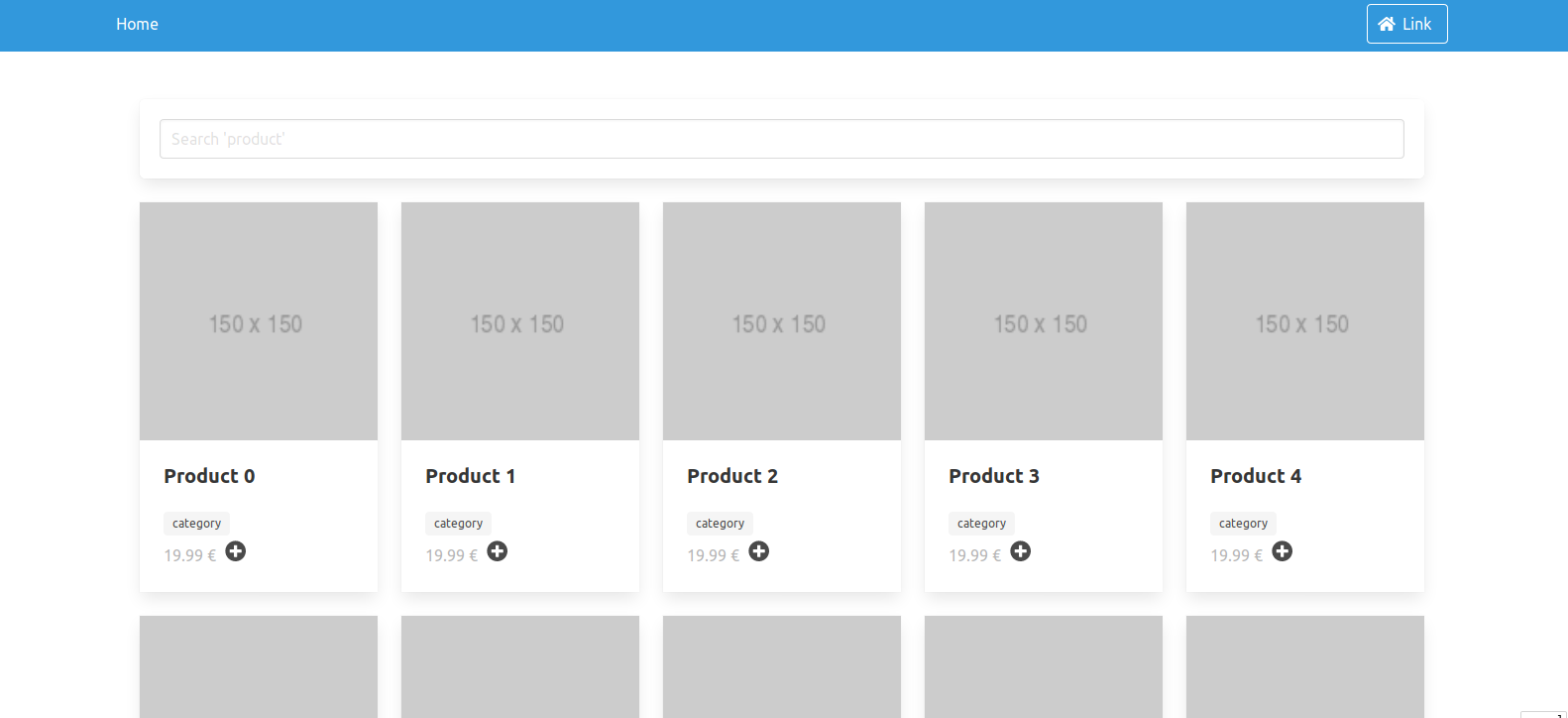
Task: Add Product 1 with its plus icon
Action: 498,551
